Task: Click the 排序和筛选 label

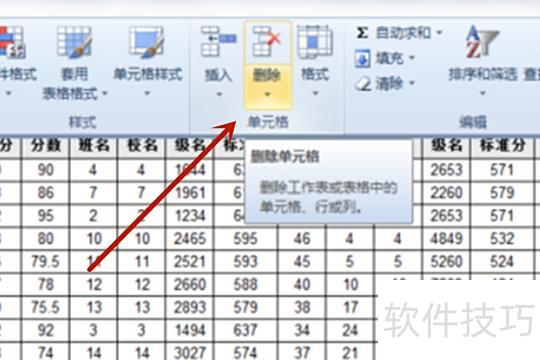Action: [483, 74]
